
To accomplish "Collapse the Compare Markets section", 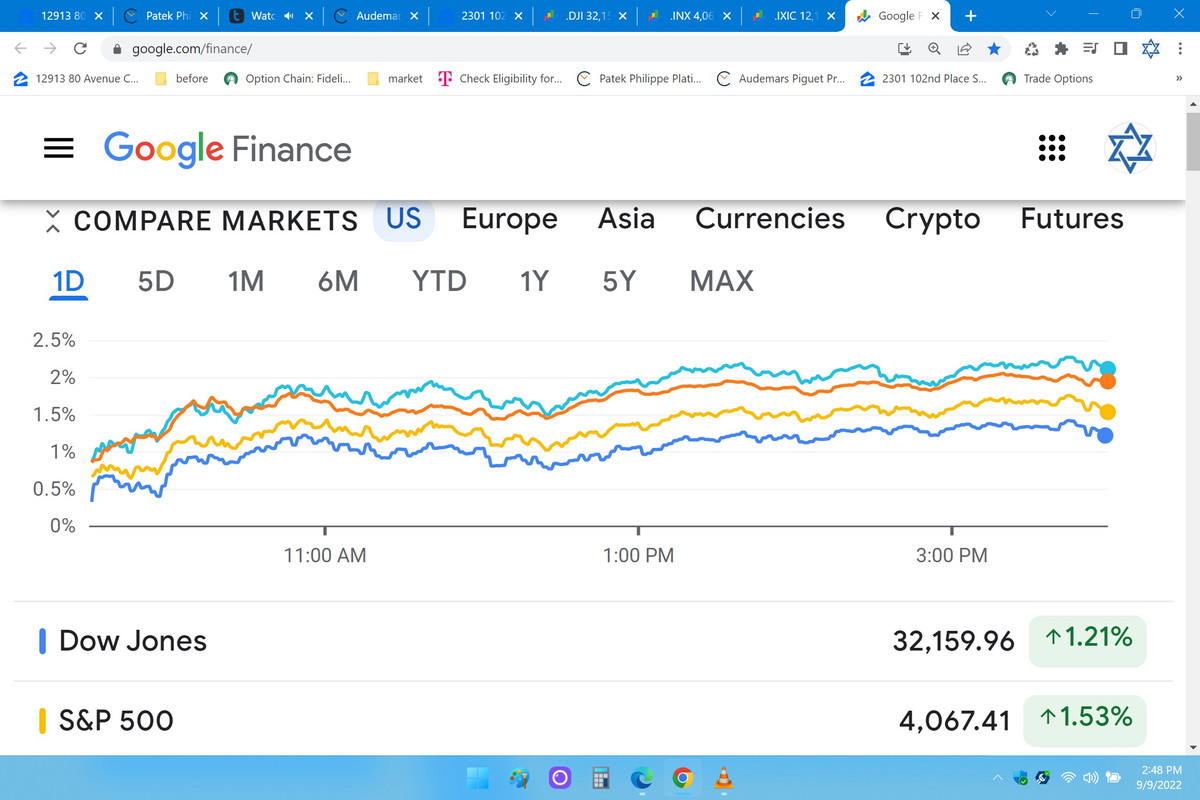I will pos(54,220).
